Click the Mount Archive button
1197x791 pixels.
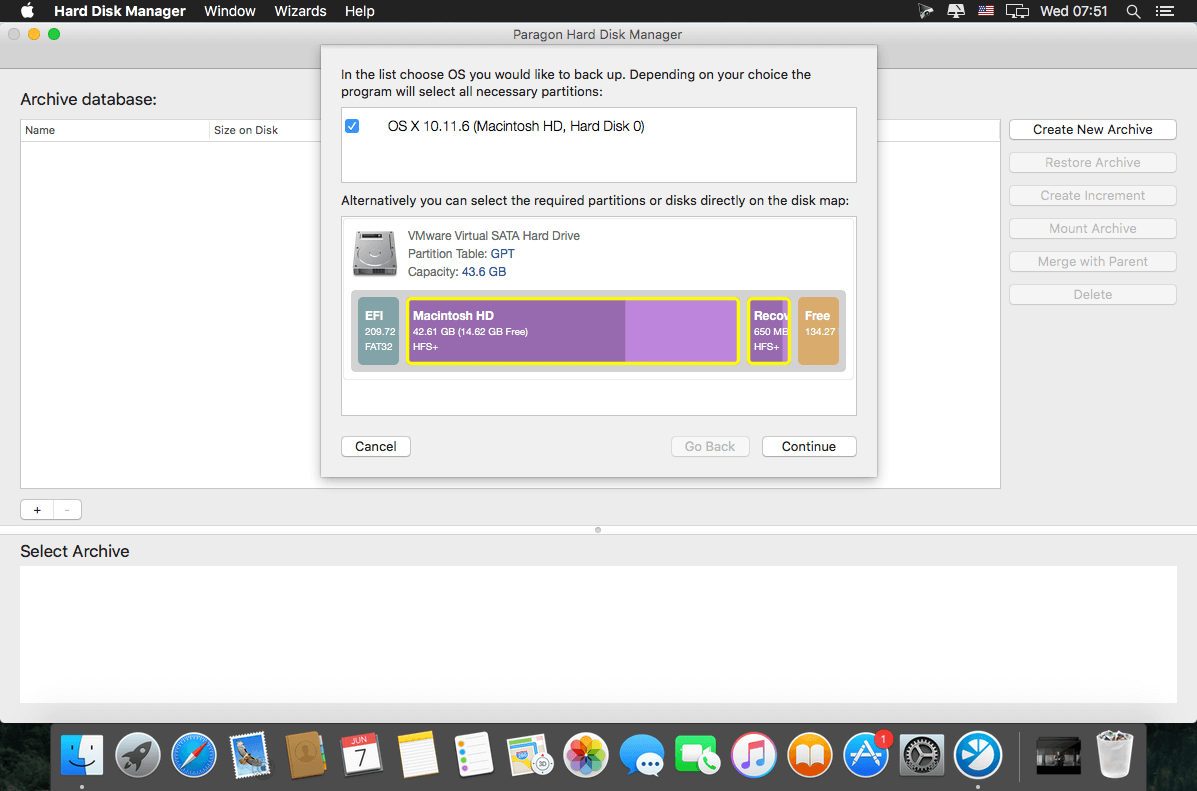coord(1092,228)
